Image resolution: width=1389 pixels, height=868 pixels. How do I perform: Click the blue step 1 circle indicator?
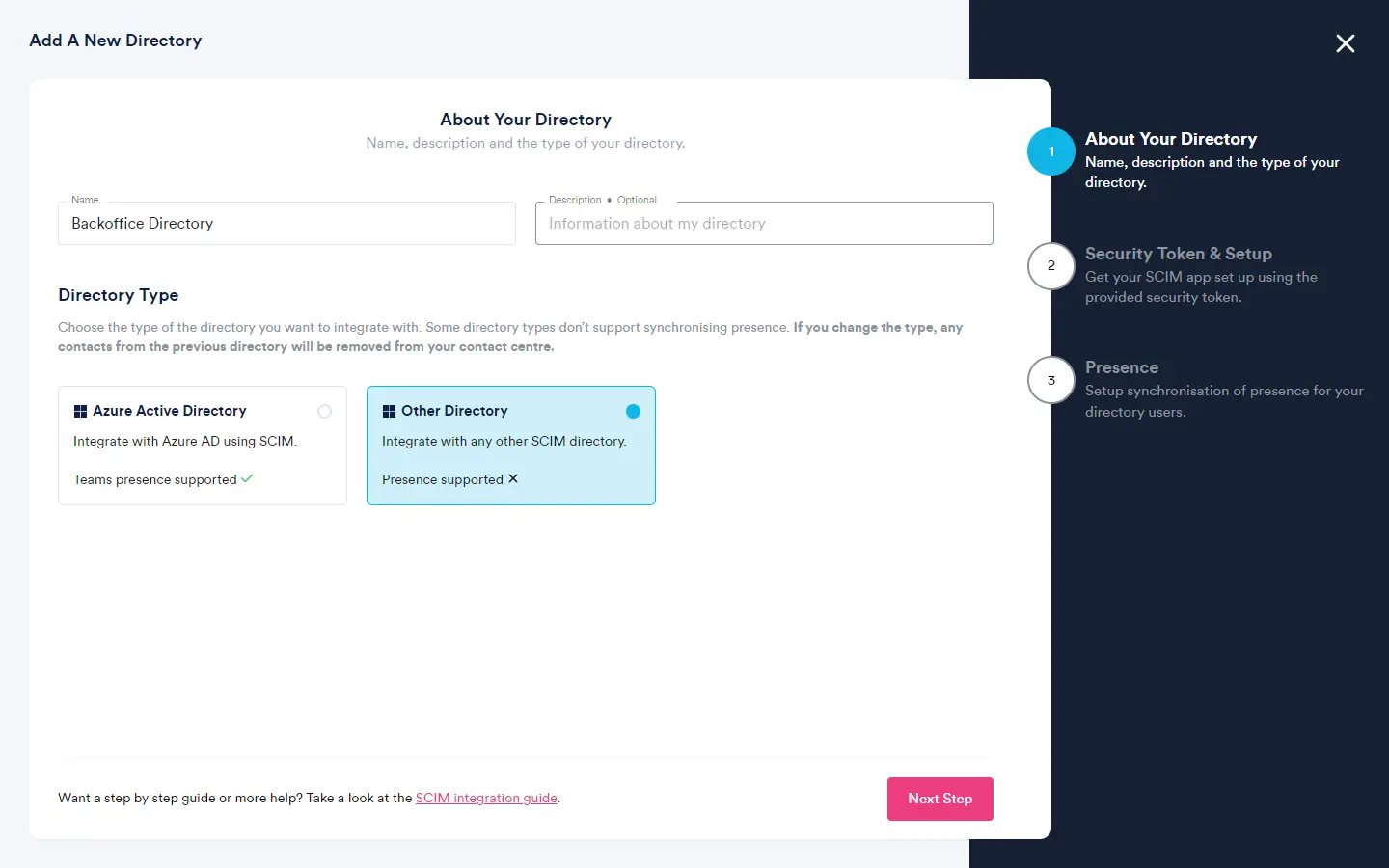click(1050, 151)
